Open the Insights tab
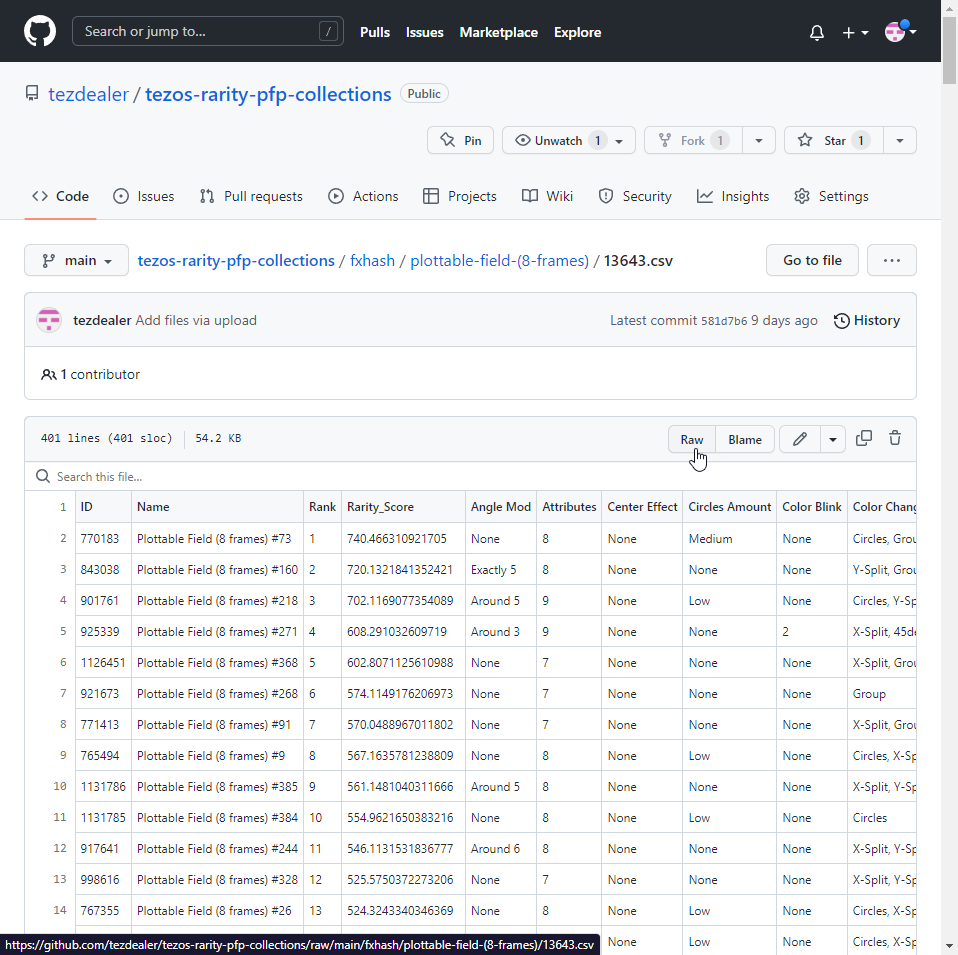The height and width of the screenshot is (955, 958). tap(733, 197)
